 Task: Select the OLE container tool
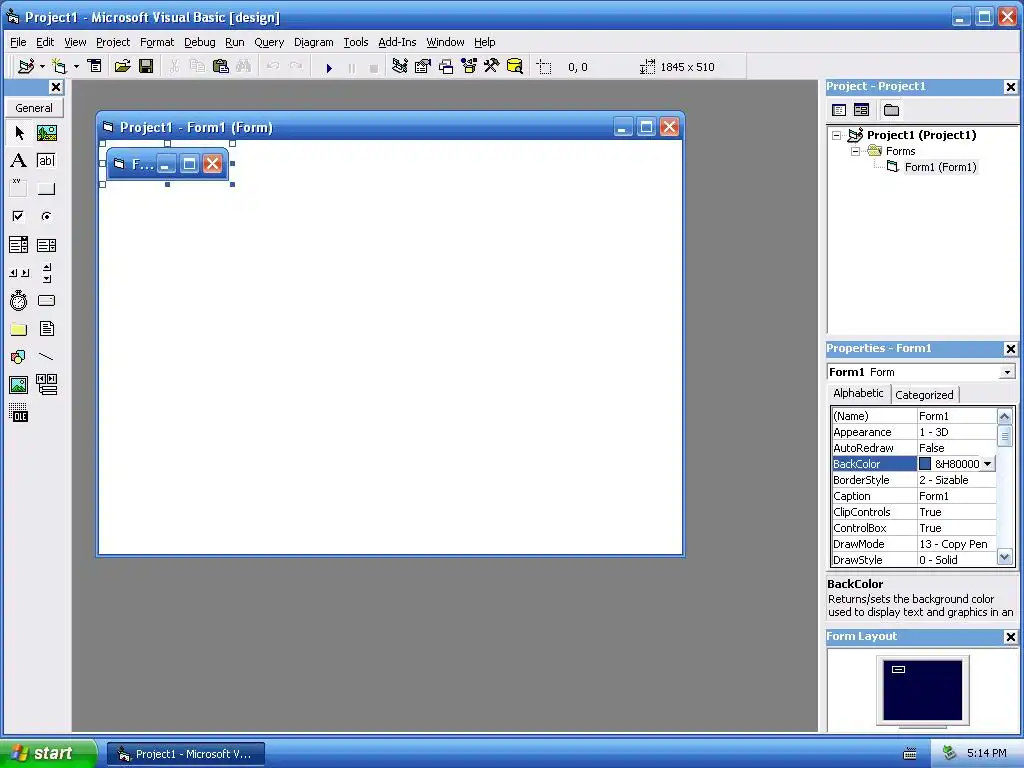(x=19, y=413)
